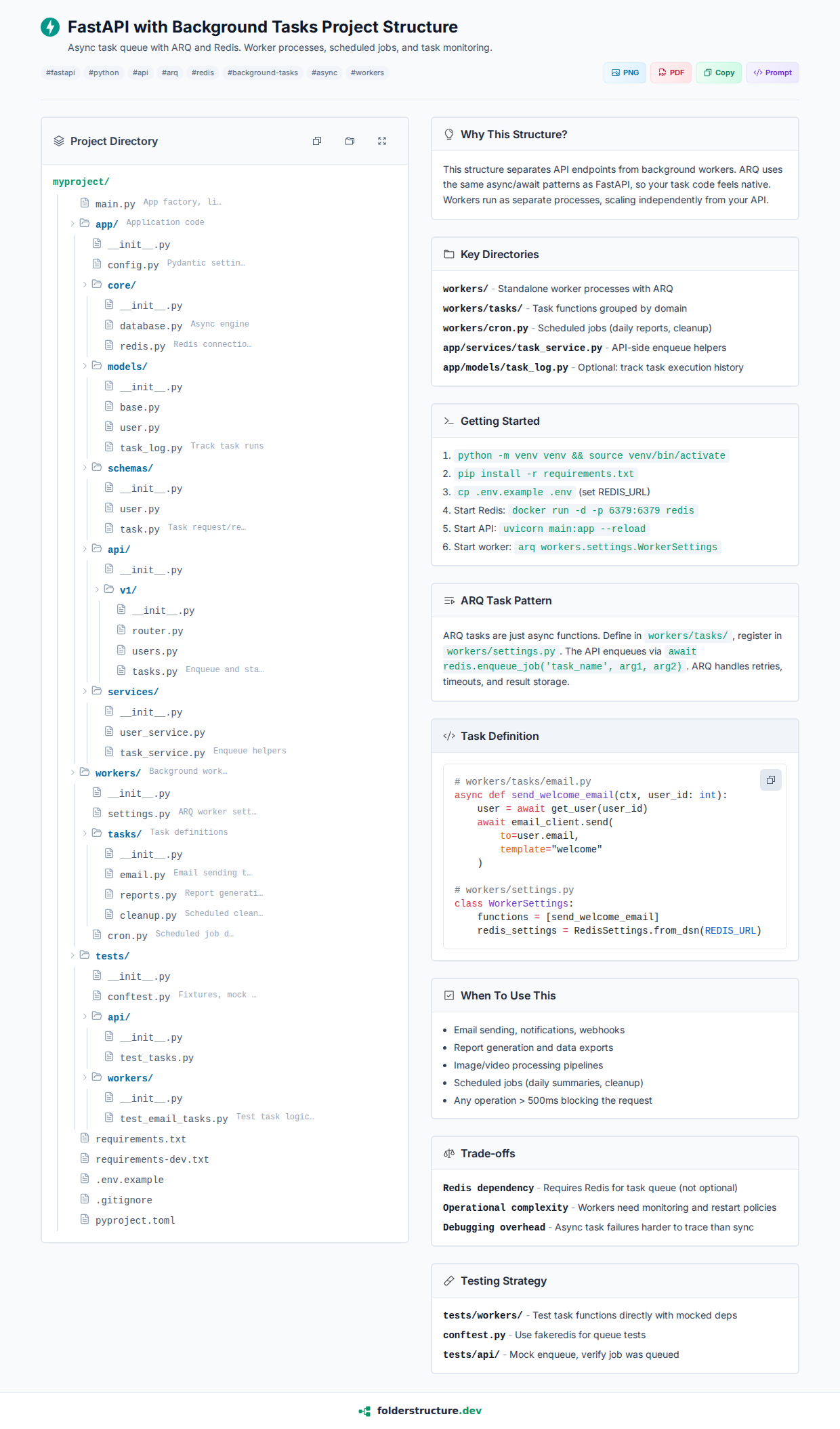Select the #redis tag
Screen dimensions: 840x1429
[203, 73]
